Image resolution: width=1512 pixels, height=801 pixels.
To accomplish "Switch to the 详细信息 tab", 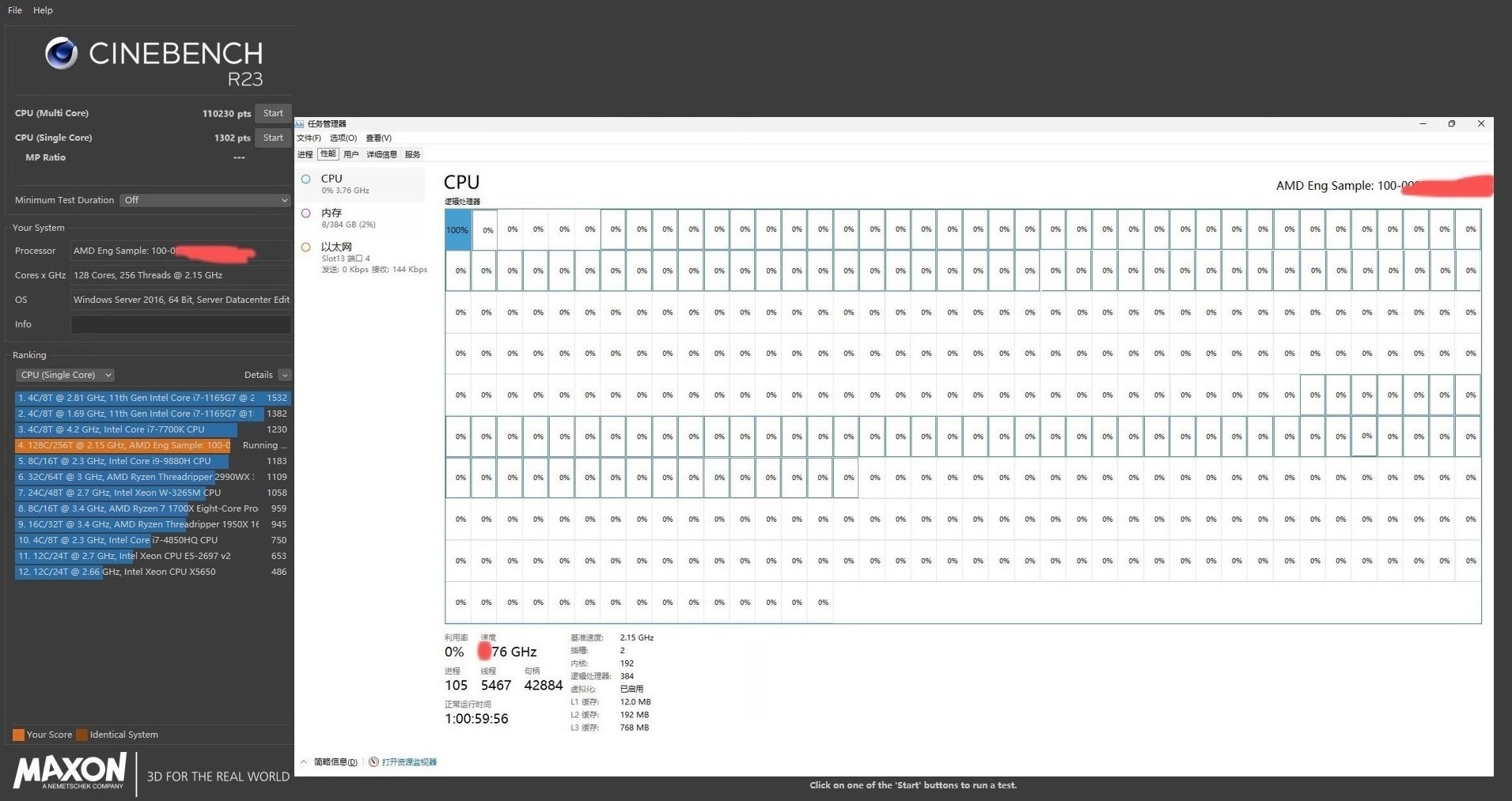I will (381, 154).
